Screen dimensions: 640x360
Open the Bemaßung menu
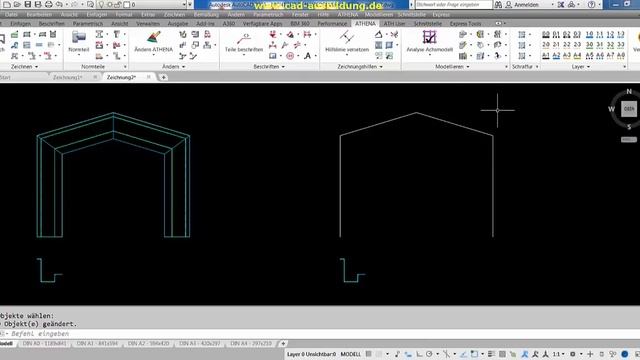[x=206, y=15]
